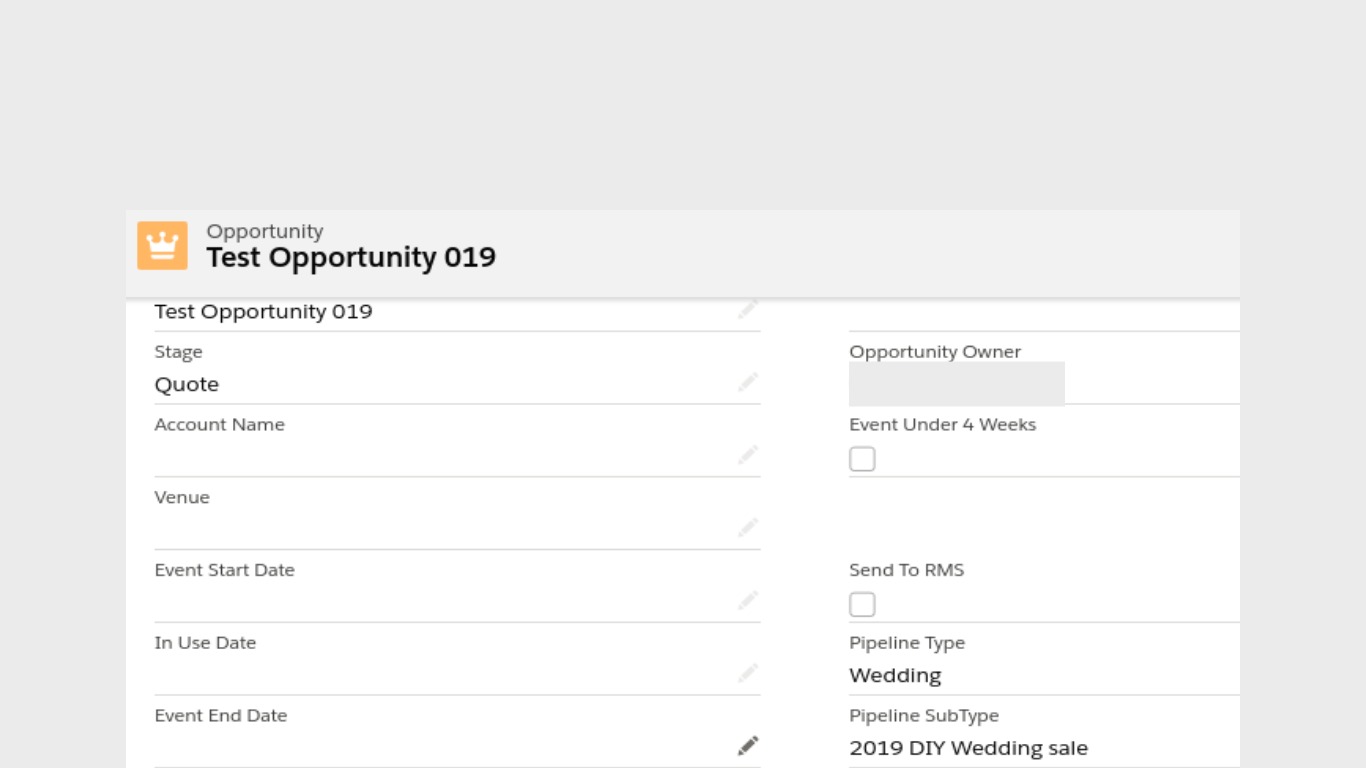This screenshot has width=1366, height=768.
Task: Click pencil beside the opportunity name field
Action: tap(748, 310)
